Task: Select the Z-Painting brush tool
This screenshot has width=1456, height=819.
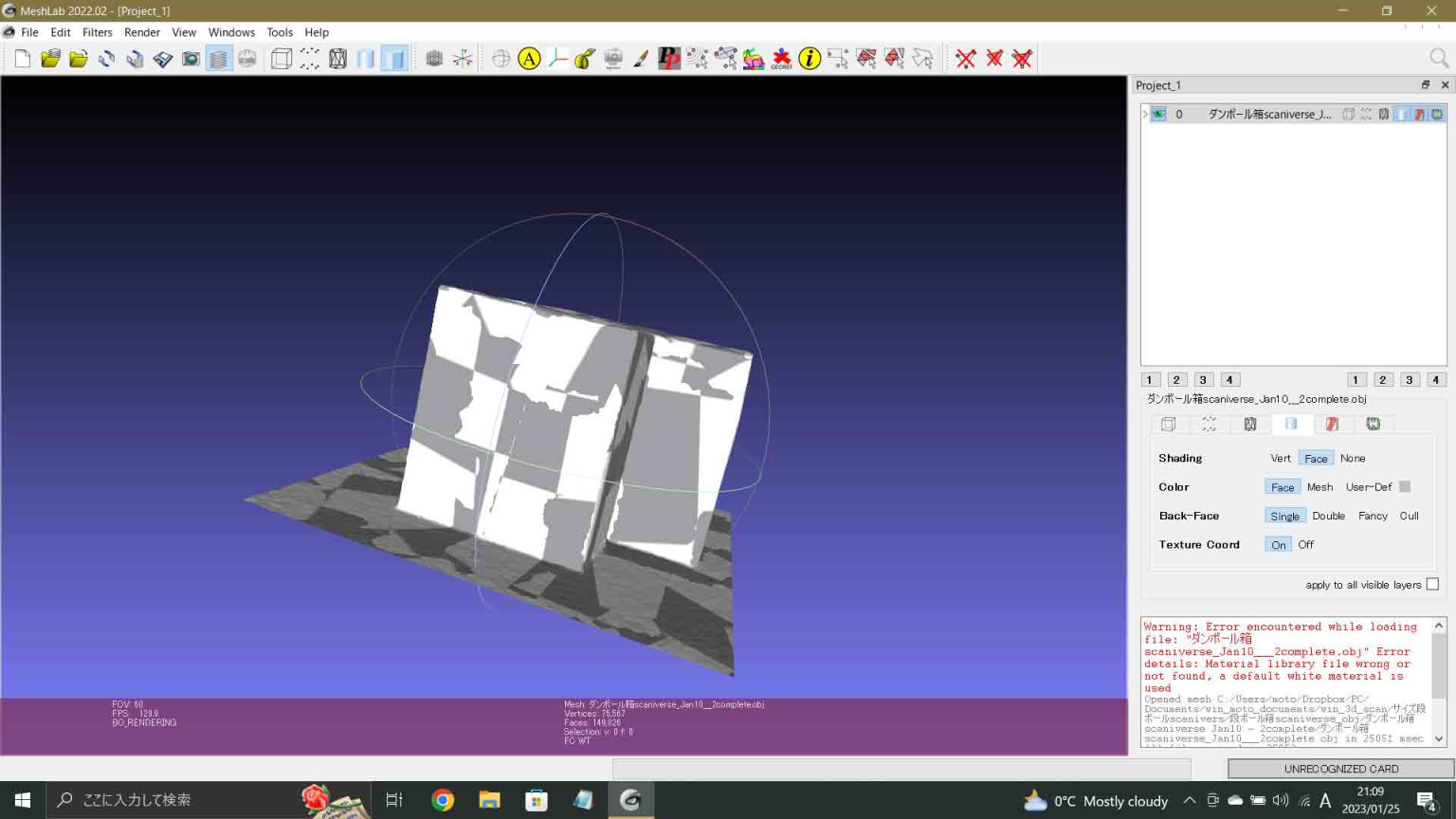Action: (x=639, y=58)
